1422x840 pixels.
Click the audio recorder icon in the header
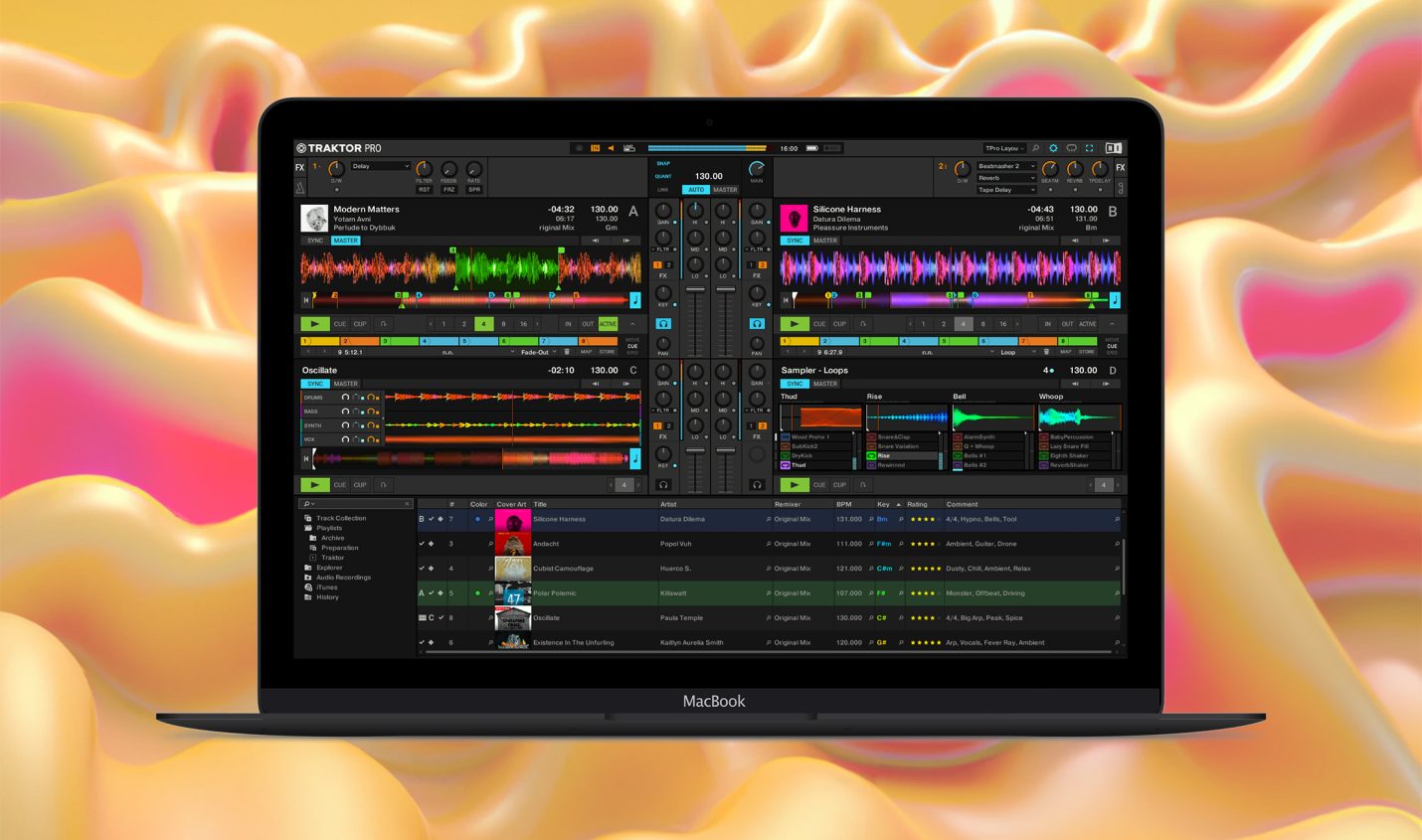628,149
